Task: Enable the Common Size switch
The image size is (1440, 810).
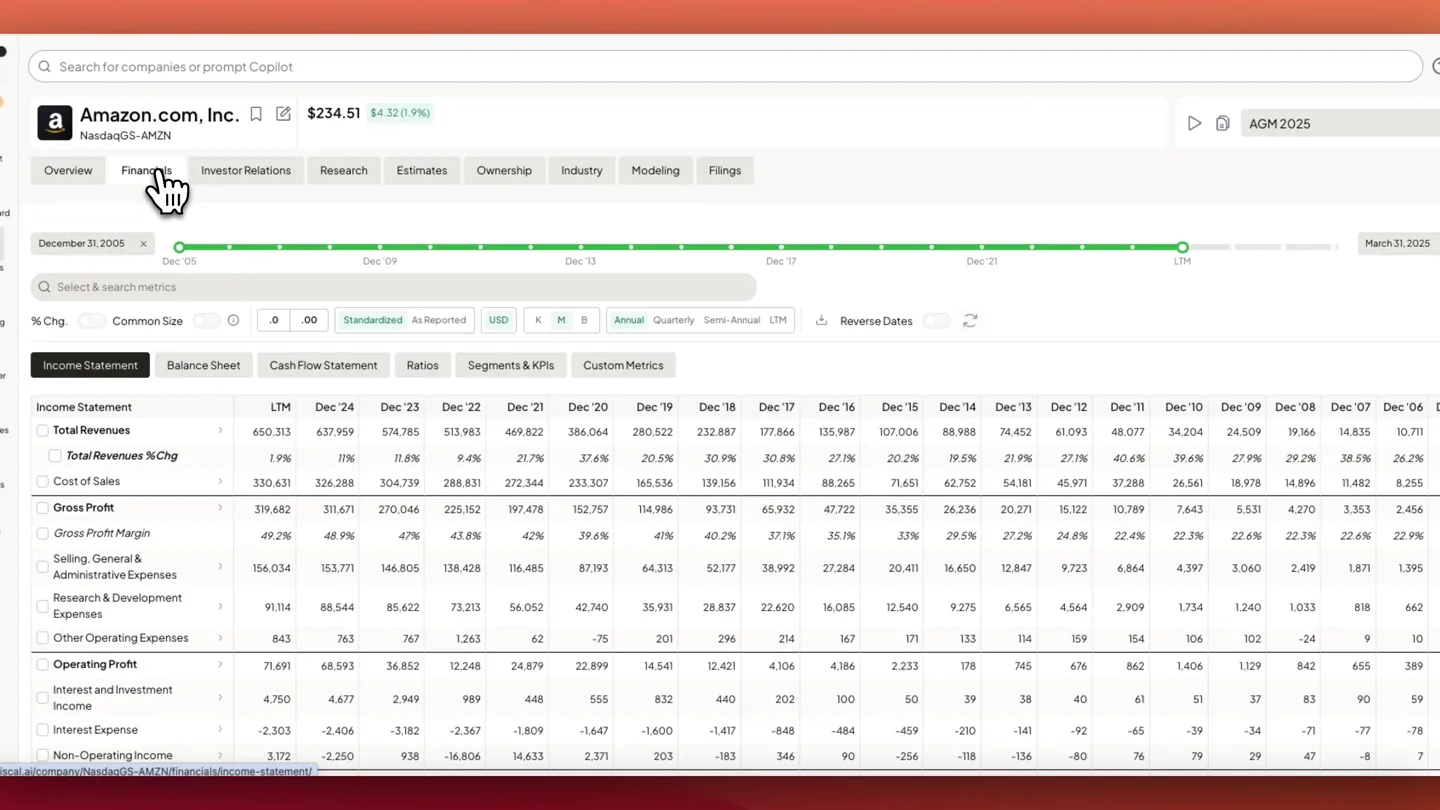Action: (x=206, y=321)
